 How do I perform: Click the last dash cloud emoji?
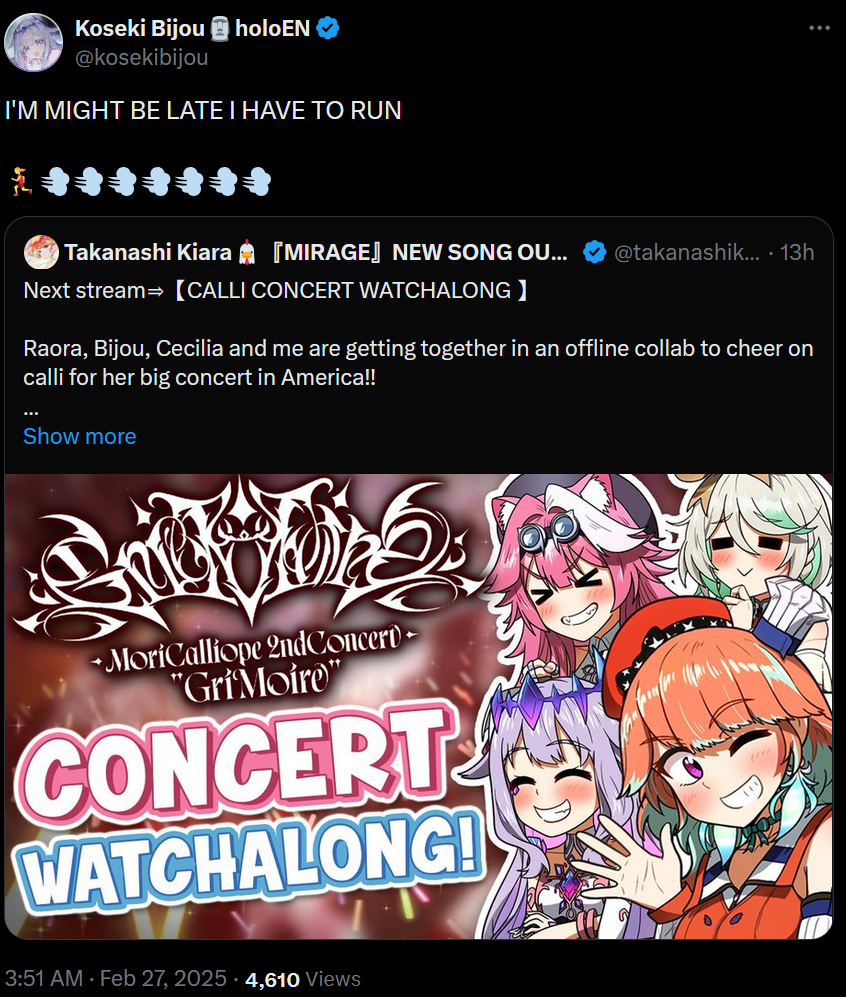[256, 181]
